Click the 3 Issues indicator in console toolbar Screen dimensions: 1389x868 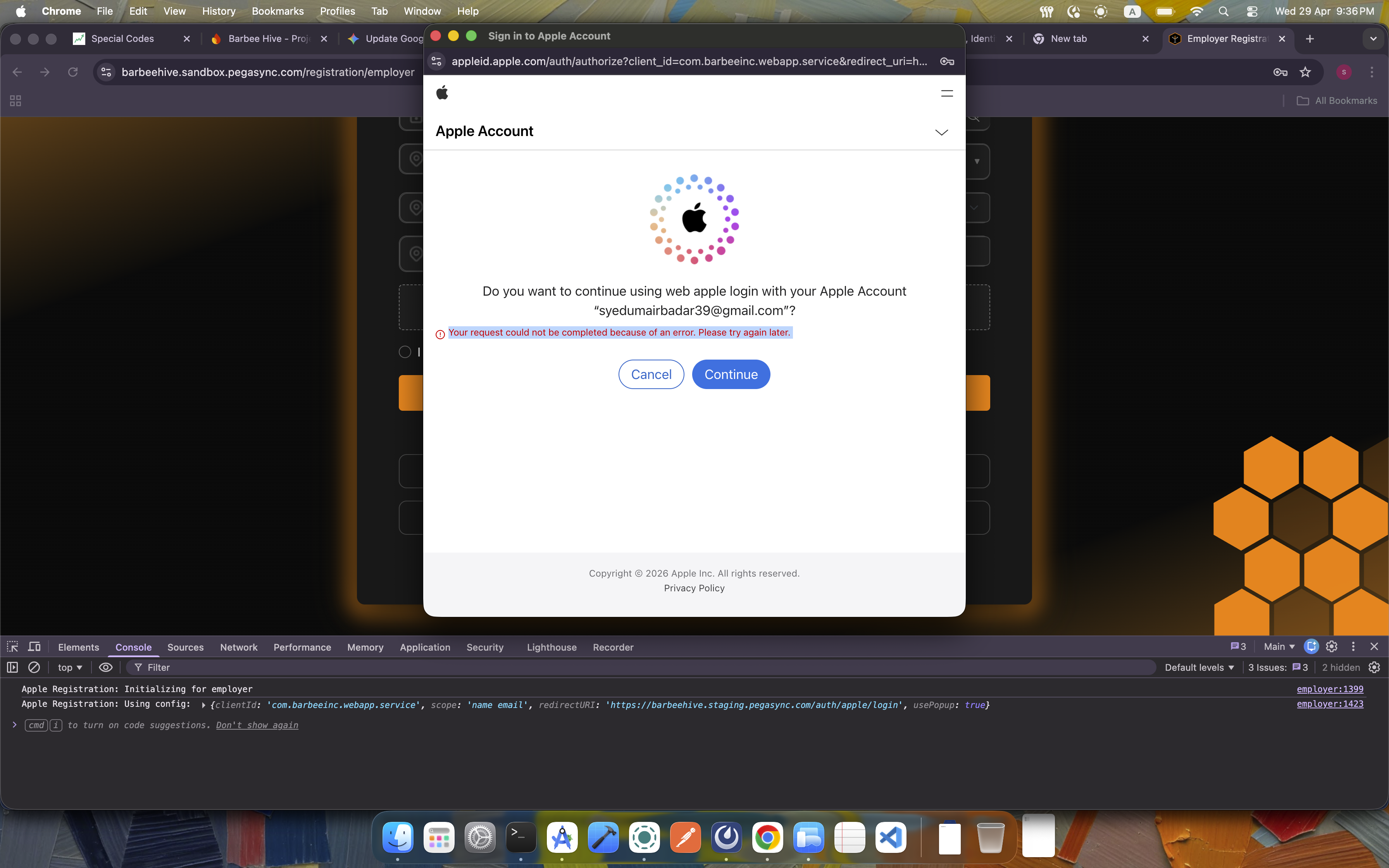coord(1278,667)
